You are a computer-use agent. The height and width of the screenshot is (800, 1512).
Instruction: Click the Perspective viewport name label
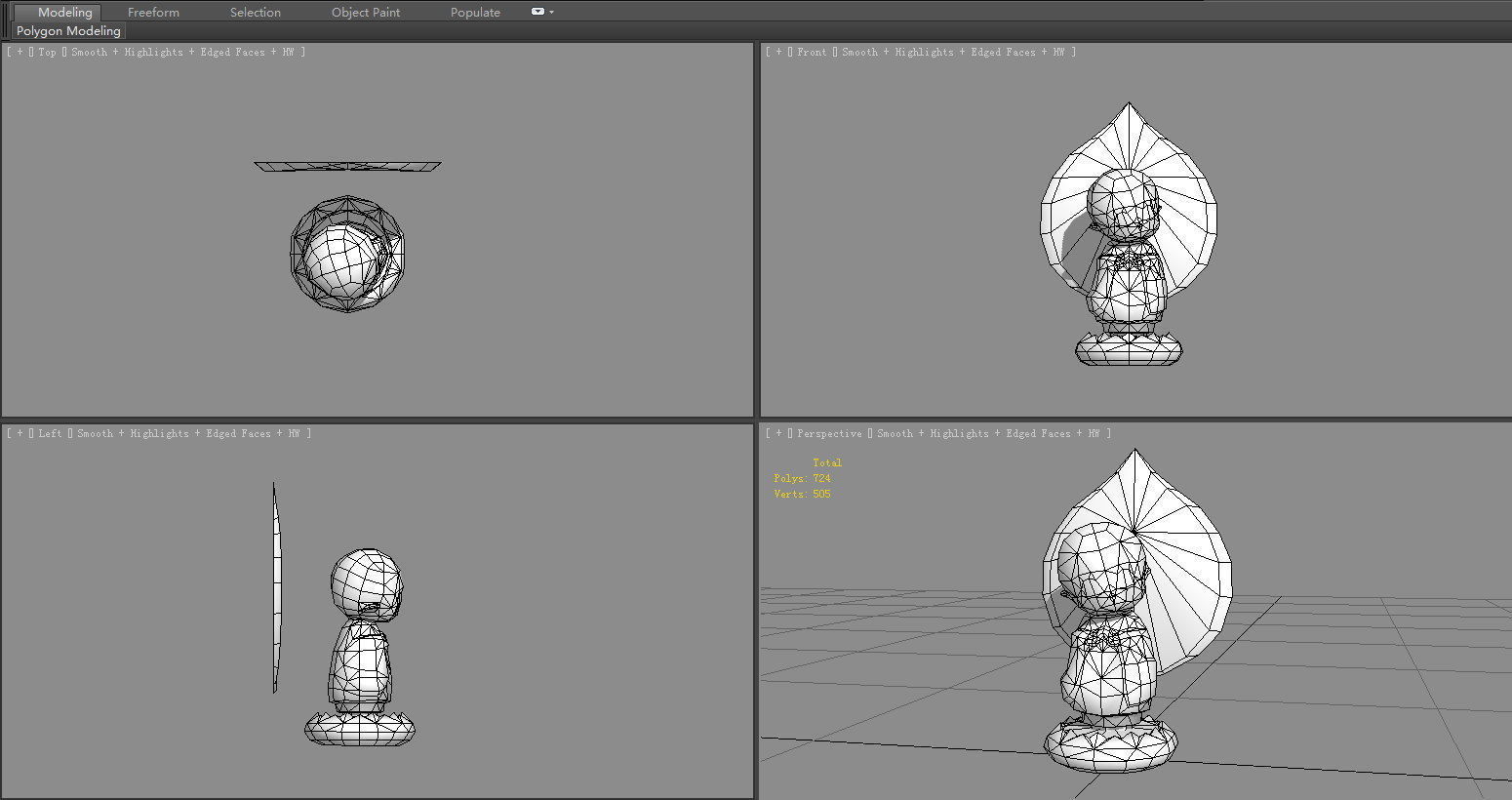(x=829, y=433)
